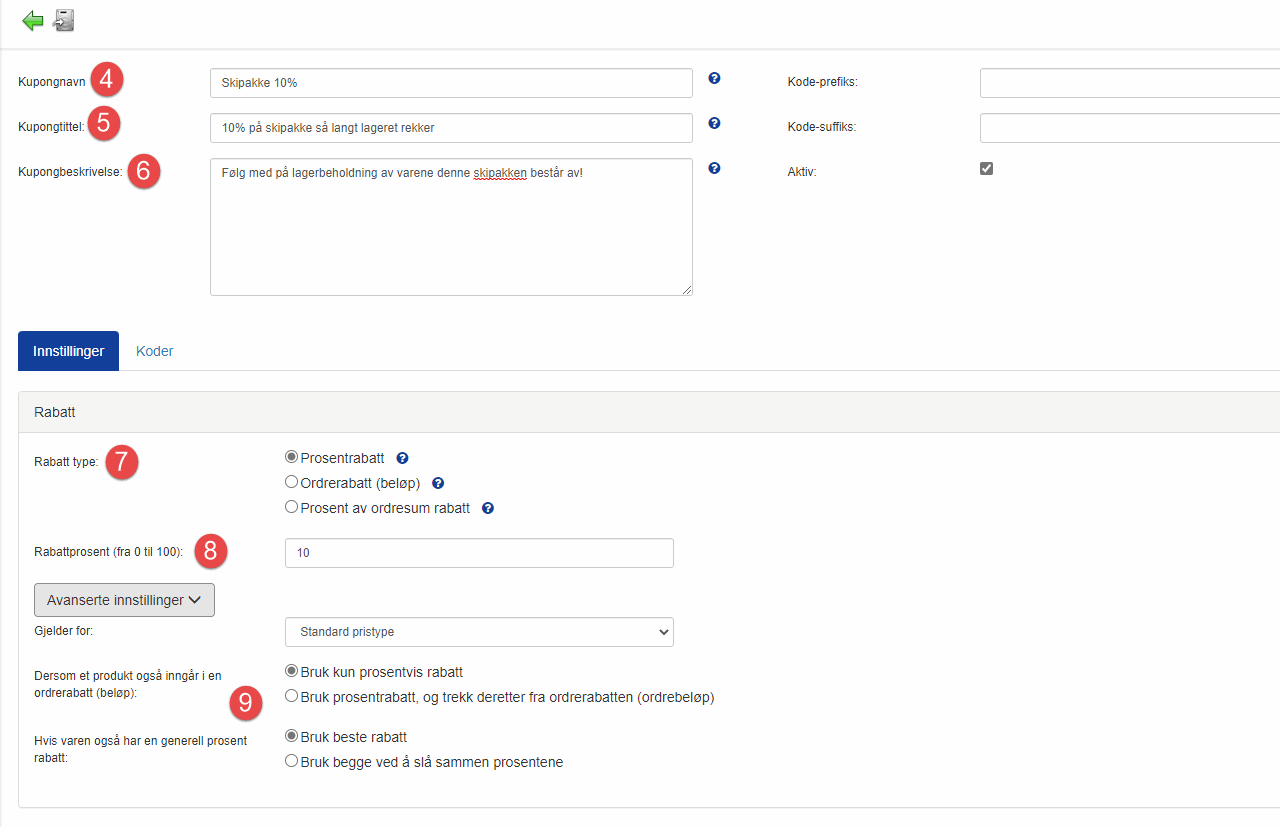Click the green back arrow icon
Image resolution: width=1280 pixels, height=827 pixels.
pyautogui.click(x=33, y=20)
